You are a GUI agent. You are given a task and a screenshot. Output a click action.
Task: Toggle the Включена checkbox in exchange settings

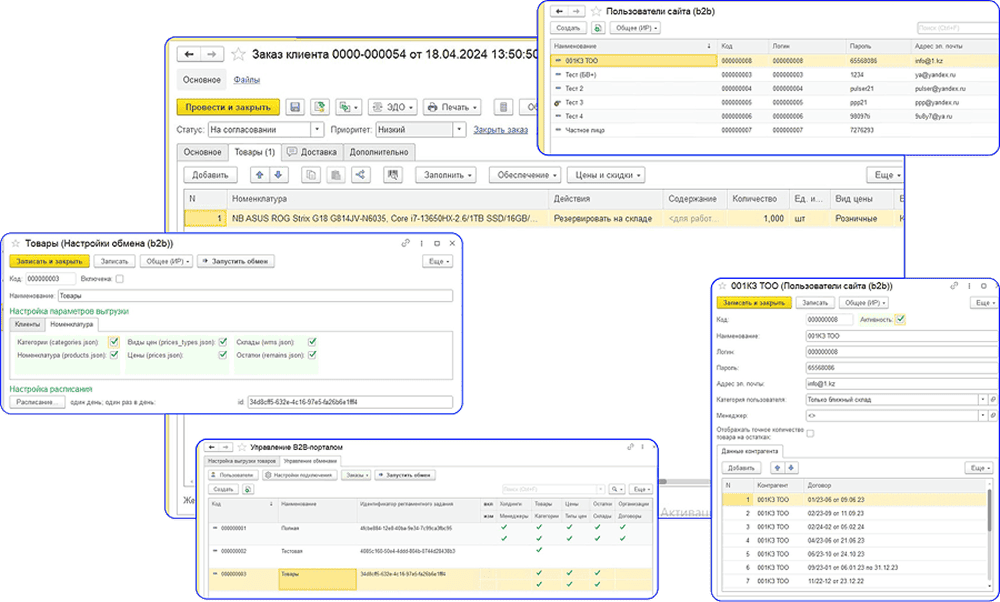click(x=120, y=279)
